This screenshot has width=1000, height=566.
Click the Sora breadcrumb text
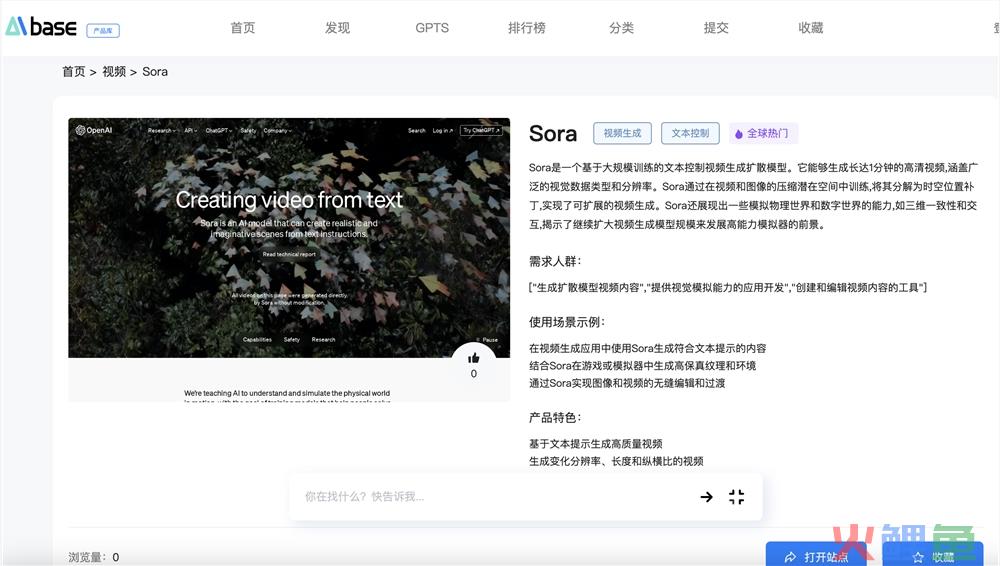pyautogui.click(x=155, y=71)
